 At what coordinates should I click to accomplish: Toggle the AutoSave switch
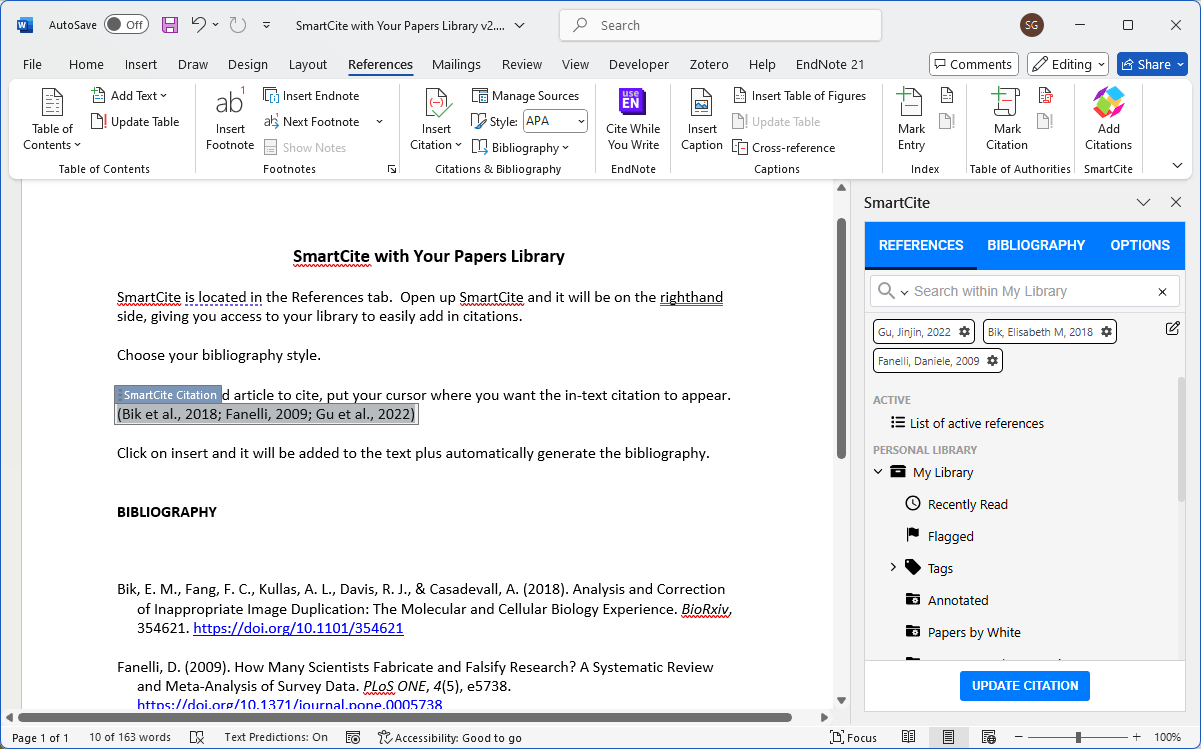coord(126,25)
